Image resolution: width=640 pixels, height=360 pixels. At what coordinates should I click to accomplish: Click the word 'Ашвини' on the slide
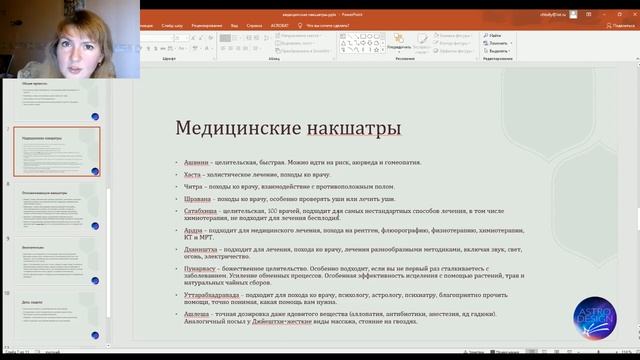coord(196,162)
